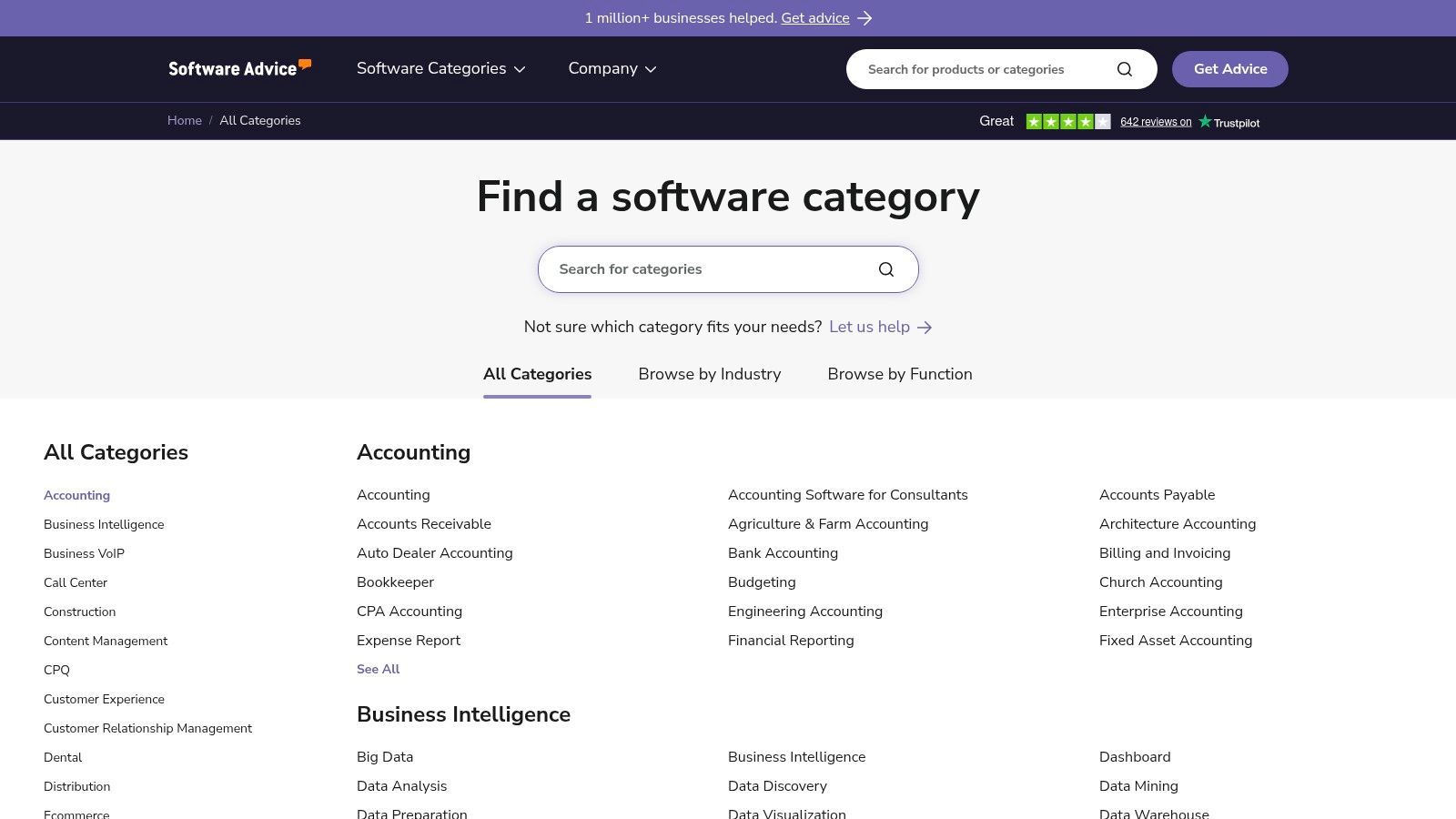Click the search icon in the category search field
This screenshot has height=819, width=1456.
coord(885,268)
